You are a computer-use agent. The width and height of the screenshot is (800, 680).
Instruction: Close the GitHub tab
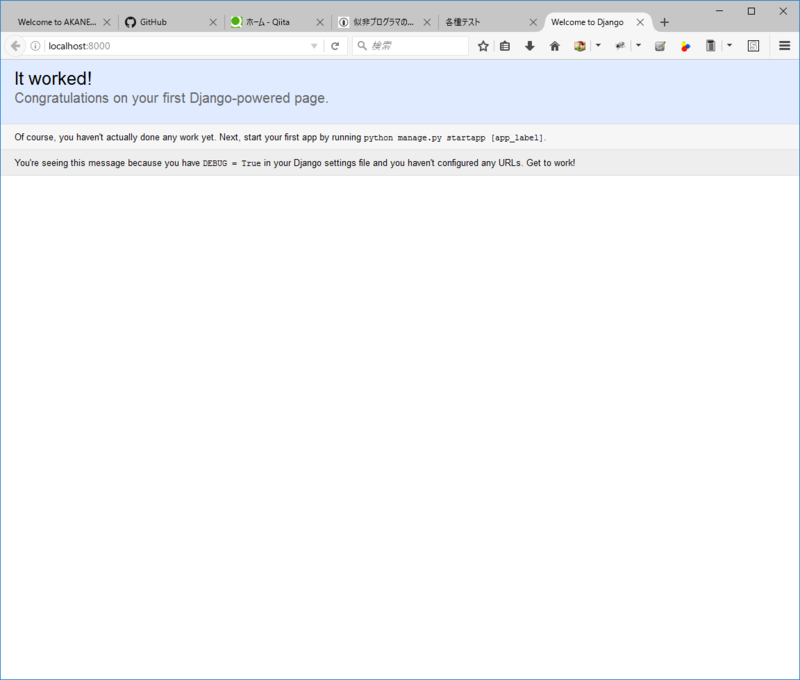(213, 22)
